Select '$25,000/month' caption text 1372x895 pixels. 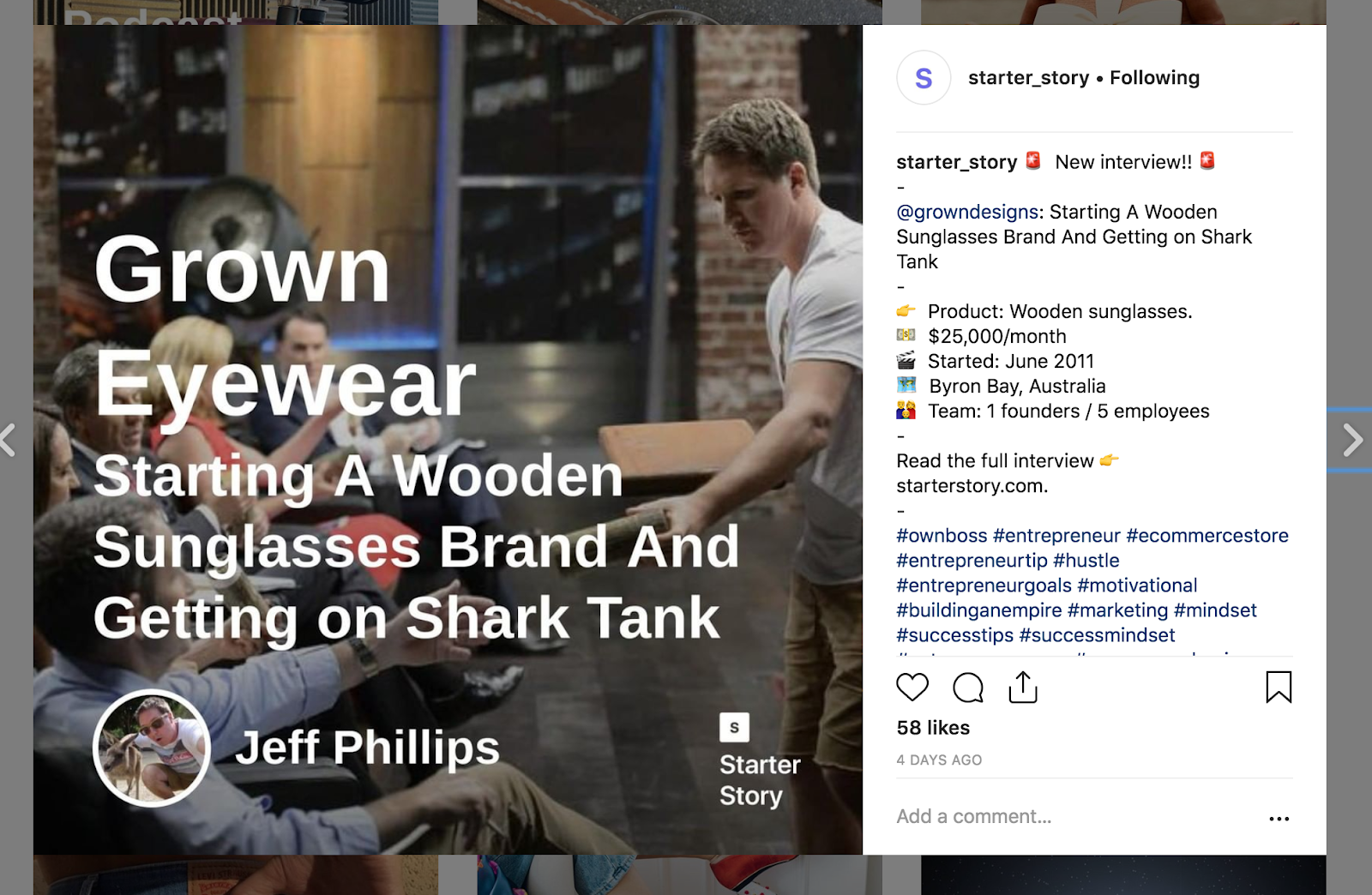(x=996, y=336)
